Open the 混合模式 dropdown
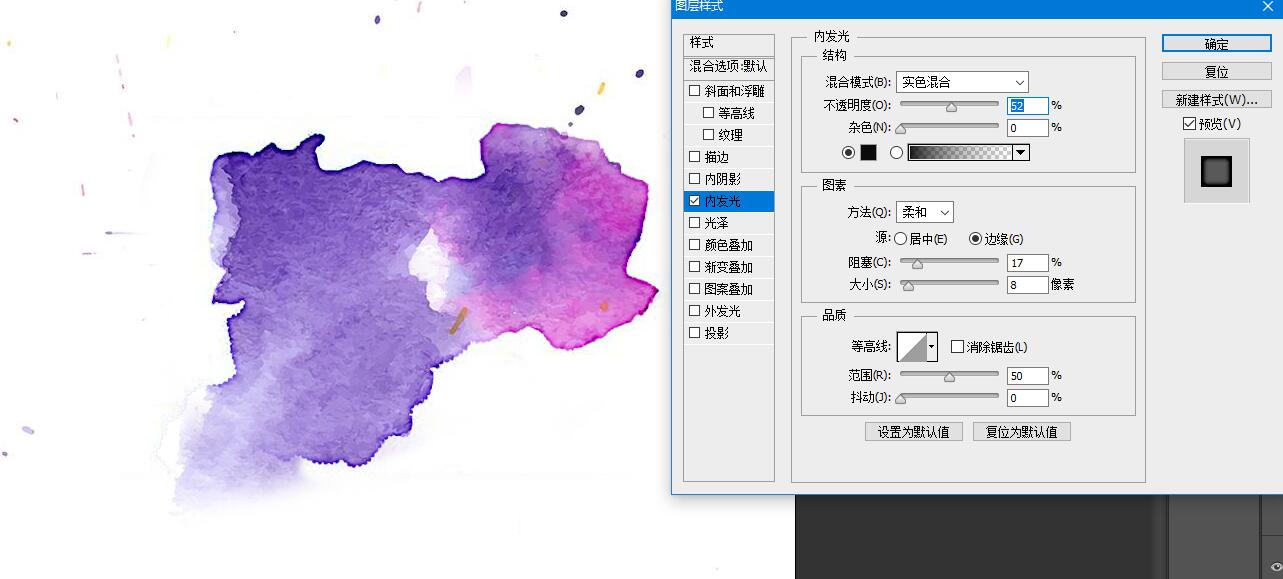 (962, 82)
